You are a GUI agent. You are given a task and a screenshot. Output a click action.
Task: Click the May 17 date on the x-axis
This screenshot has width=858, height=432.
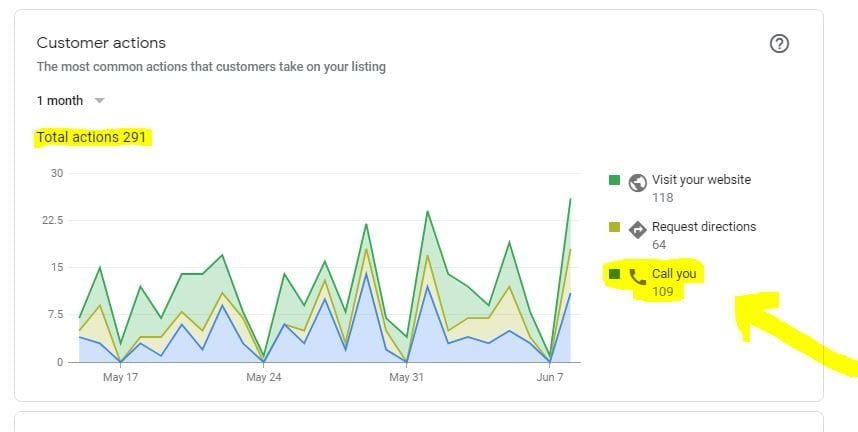tap(120, 378)
